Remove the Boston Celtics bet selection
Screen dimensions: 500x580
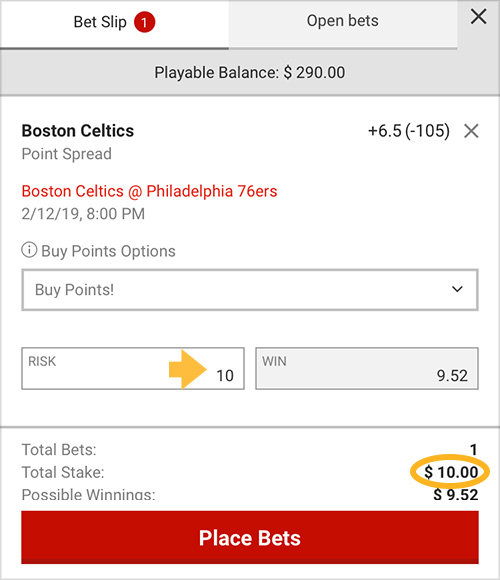pyautogui.click(x=471, y=131)
